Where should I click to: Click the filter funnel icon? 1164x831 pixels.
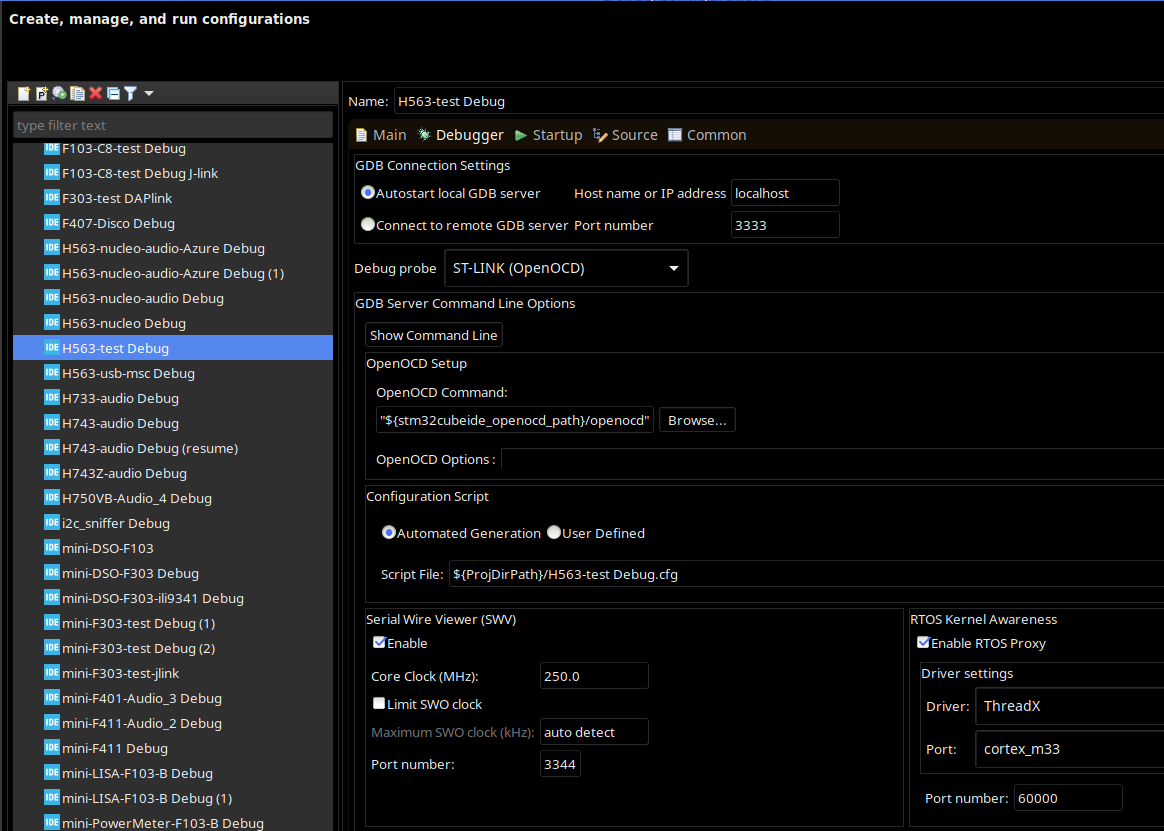(x=130, y=93)
